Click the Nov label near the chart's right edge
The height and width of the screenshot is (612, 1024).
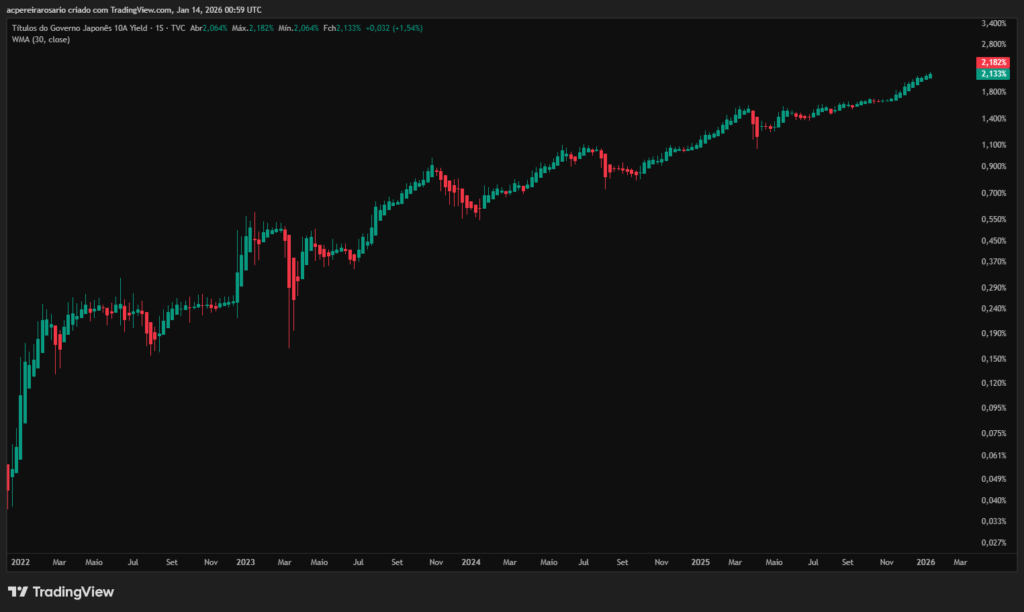coord(886,562)
